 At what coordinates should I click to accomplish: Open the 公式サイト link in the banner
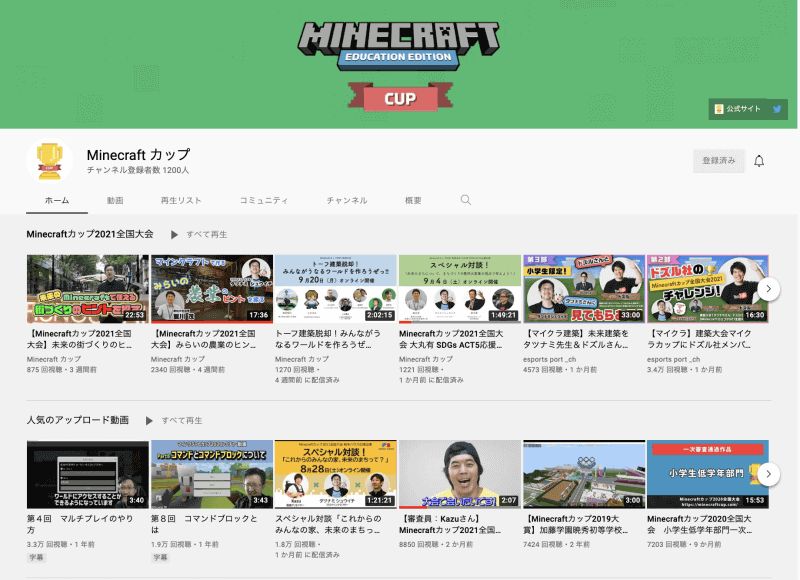[742, 110]
